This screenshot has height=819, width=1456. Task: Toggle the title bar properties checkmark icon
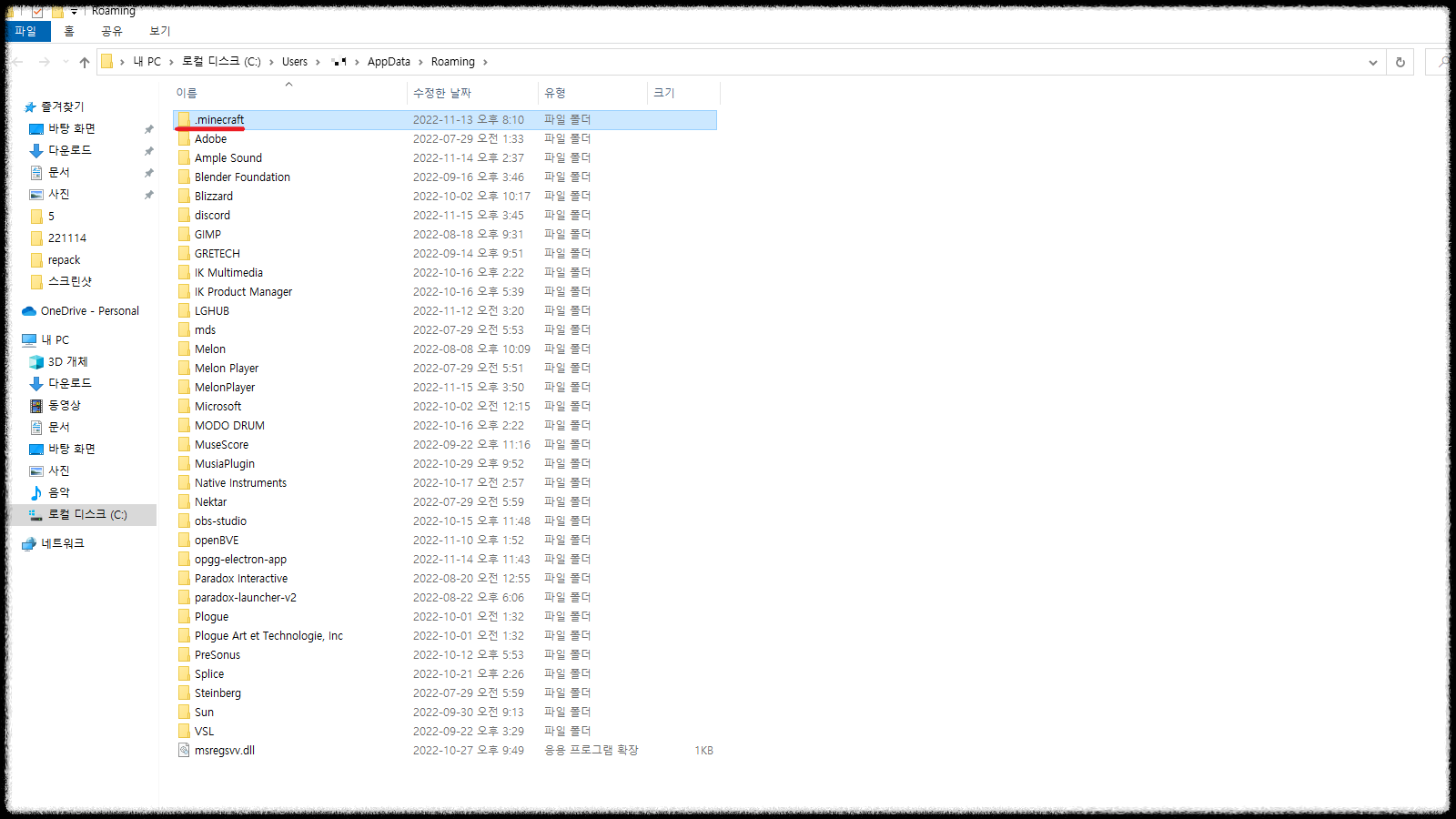[x=37, y=11]
